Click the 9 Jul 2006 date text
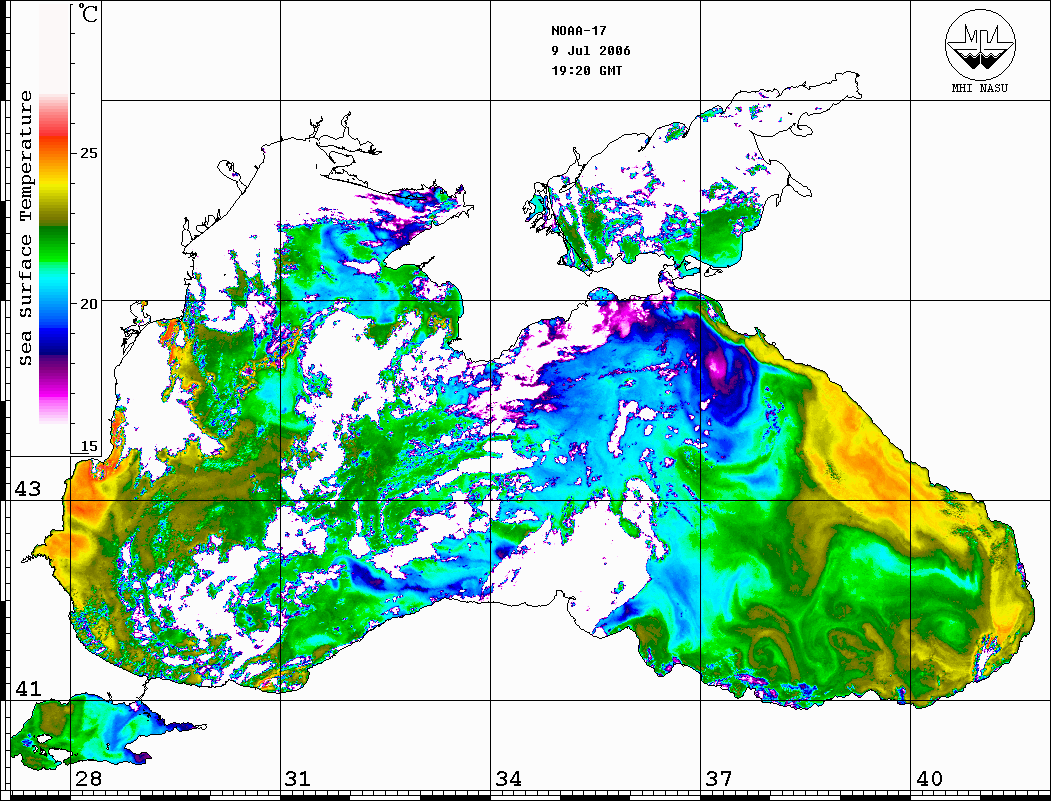 point(590,51)
